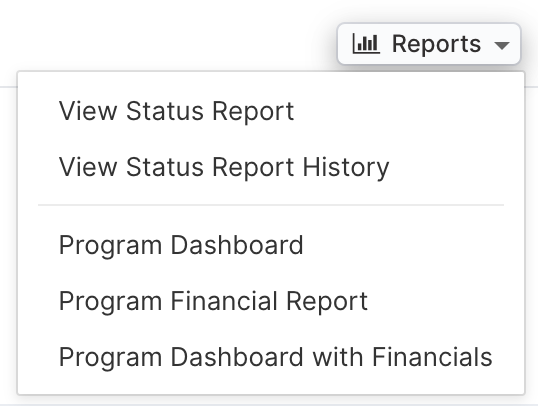This screenshot has height=406, width=538.
Task: Select Program Dashboard with Financials
Action: [271, 357]
